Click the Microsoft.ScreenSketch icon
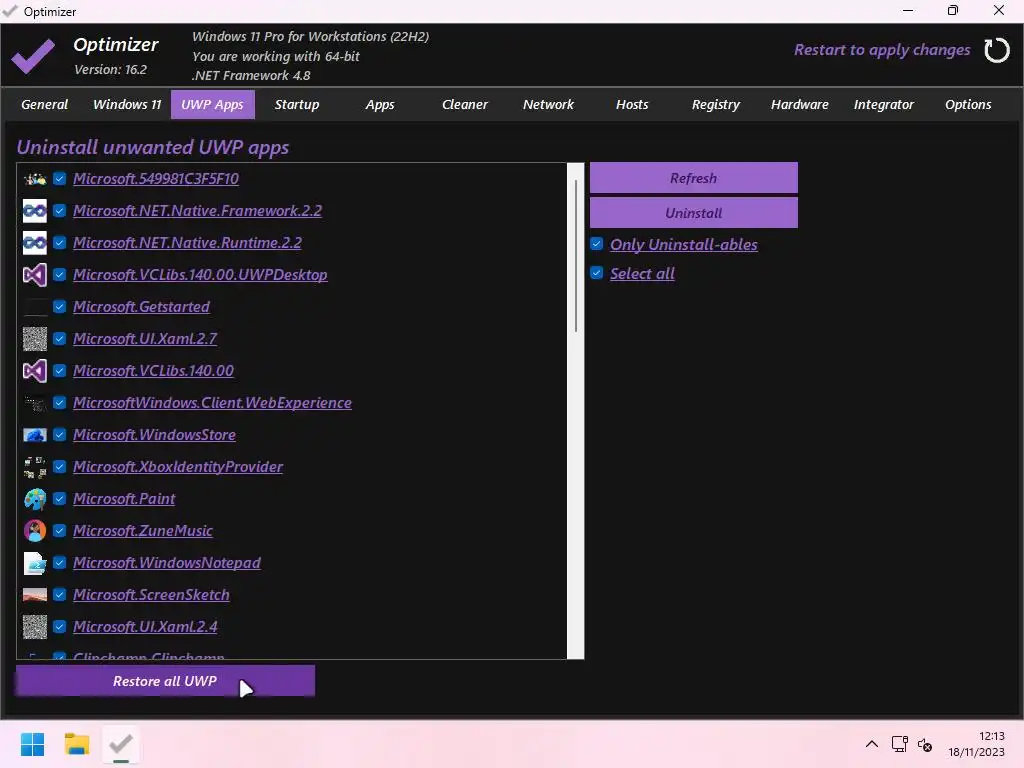The height and width of the screenshot is (768, 1024). click(35, 595)
